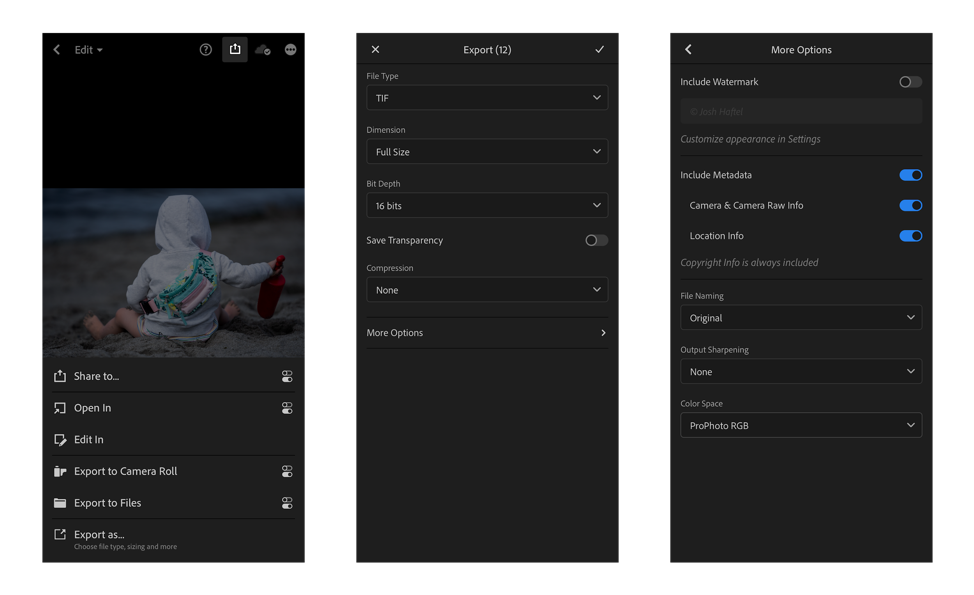This screenshot has width=974, height=595.
Task: Open settings icon beside Share to
Action: [x=287, y=377]
